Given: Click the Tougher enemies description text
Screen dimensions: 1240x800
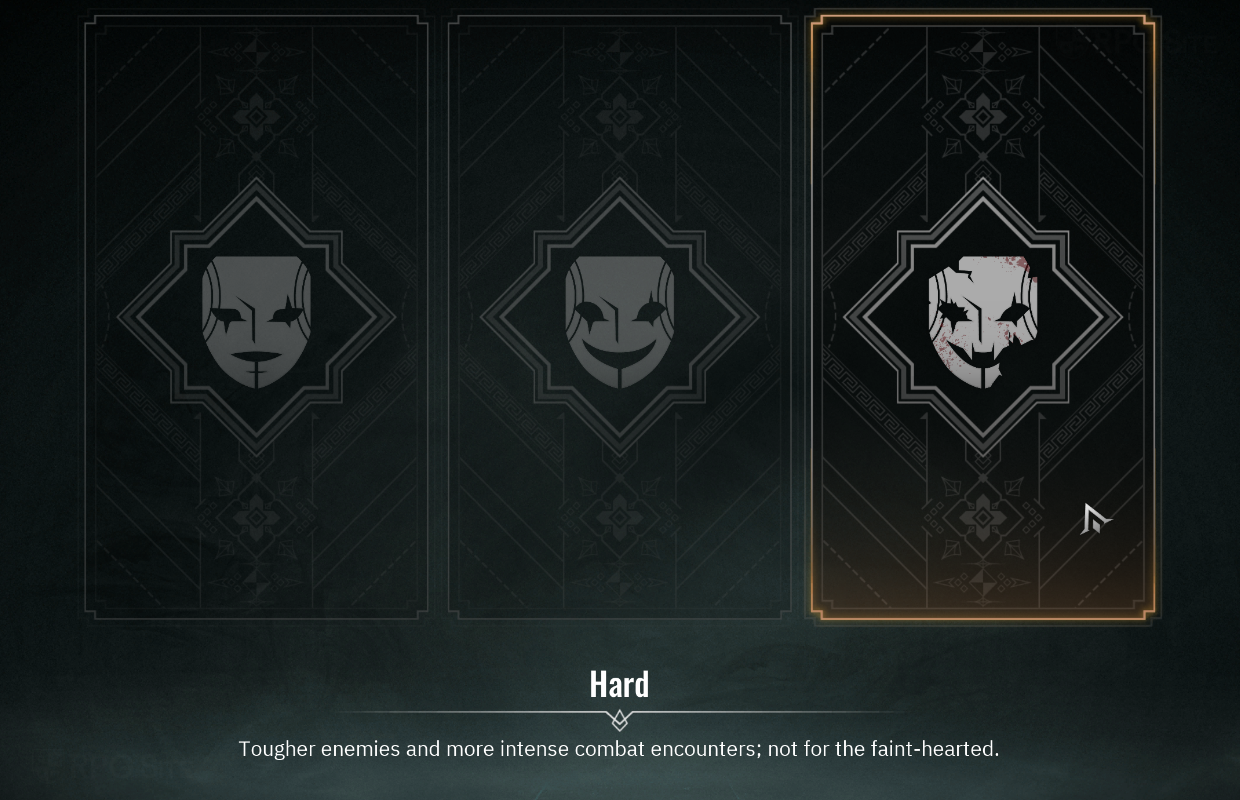Looking at the screenshot, I should (x=619, y=748).
